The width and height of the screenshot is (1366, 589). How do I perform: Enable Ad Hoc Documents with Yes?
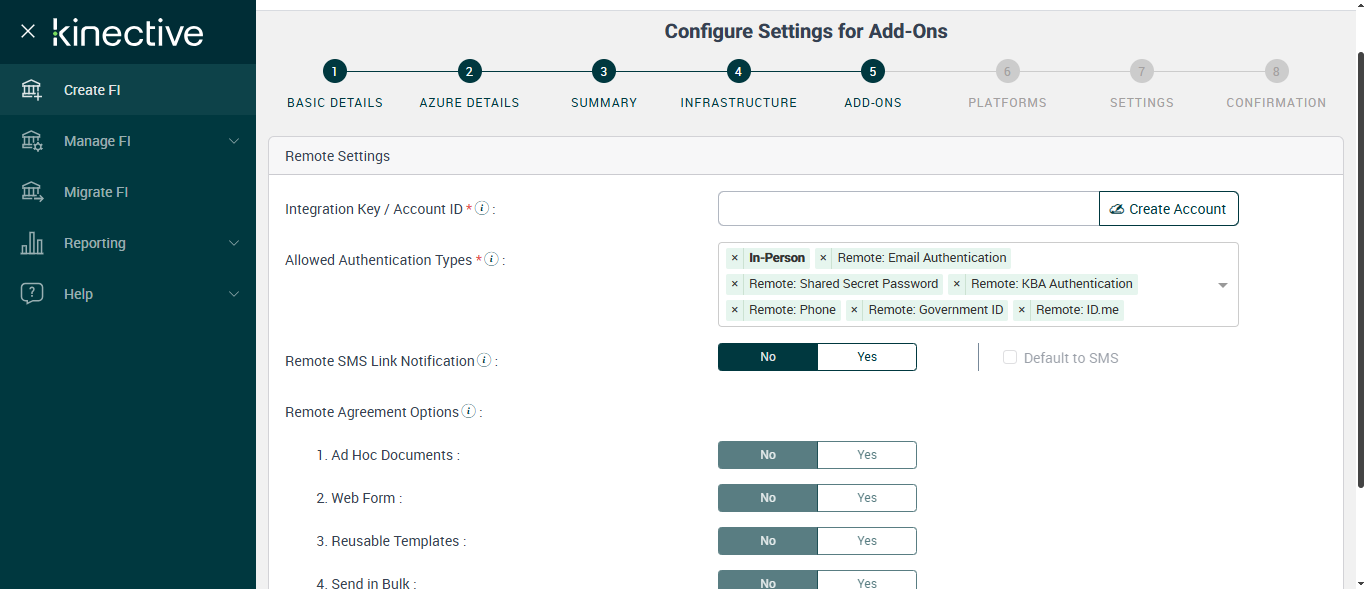(866, 455)
